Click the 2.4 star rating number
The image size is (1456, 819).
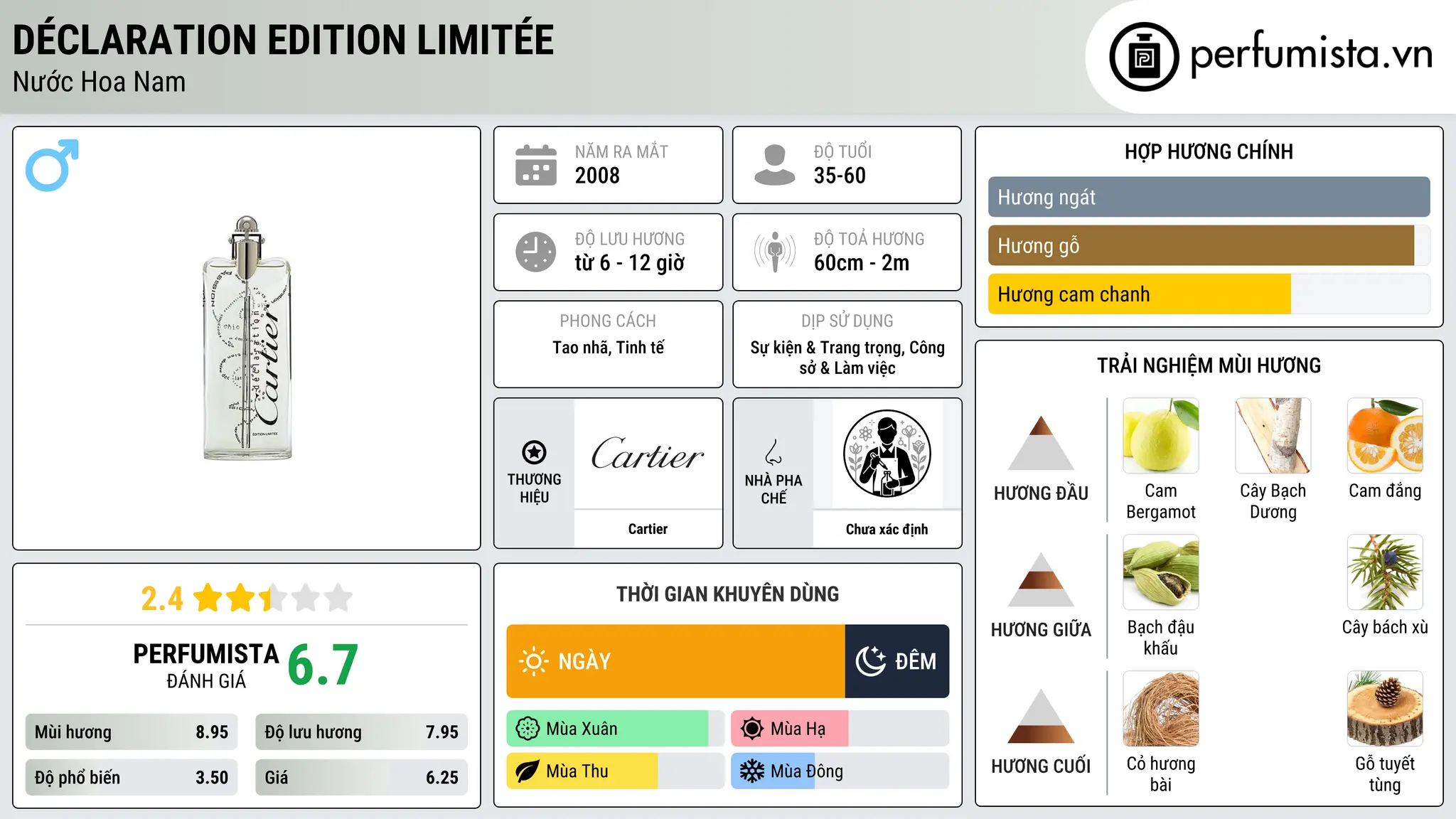coord(162,599)
